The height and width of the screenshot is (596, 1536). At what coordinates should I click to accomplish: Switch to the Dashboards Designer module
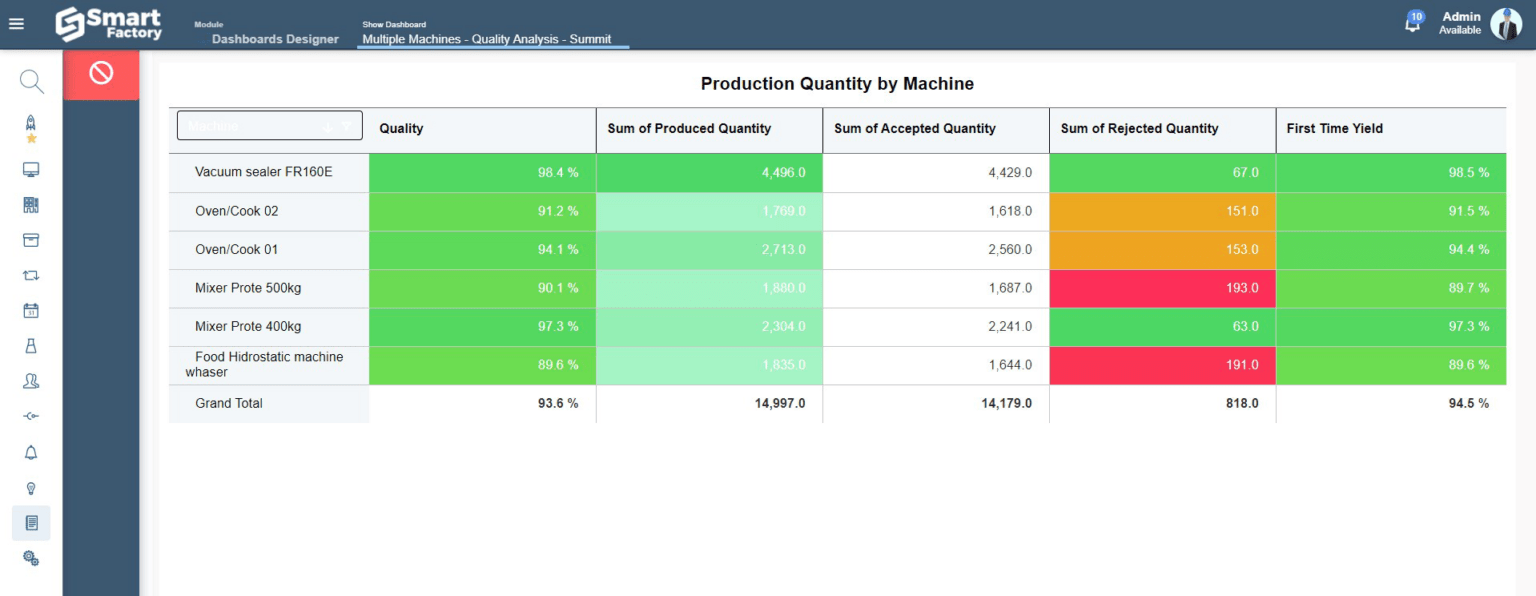click(x=275, y=39)
